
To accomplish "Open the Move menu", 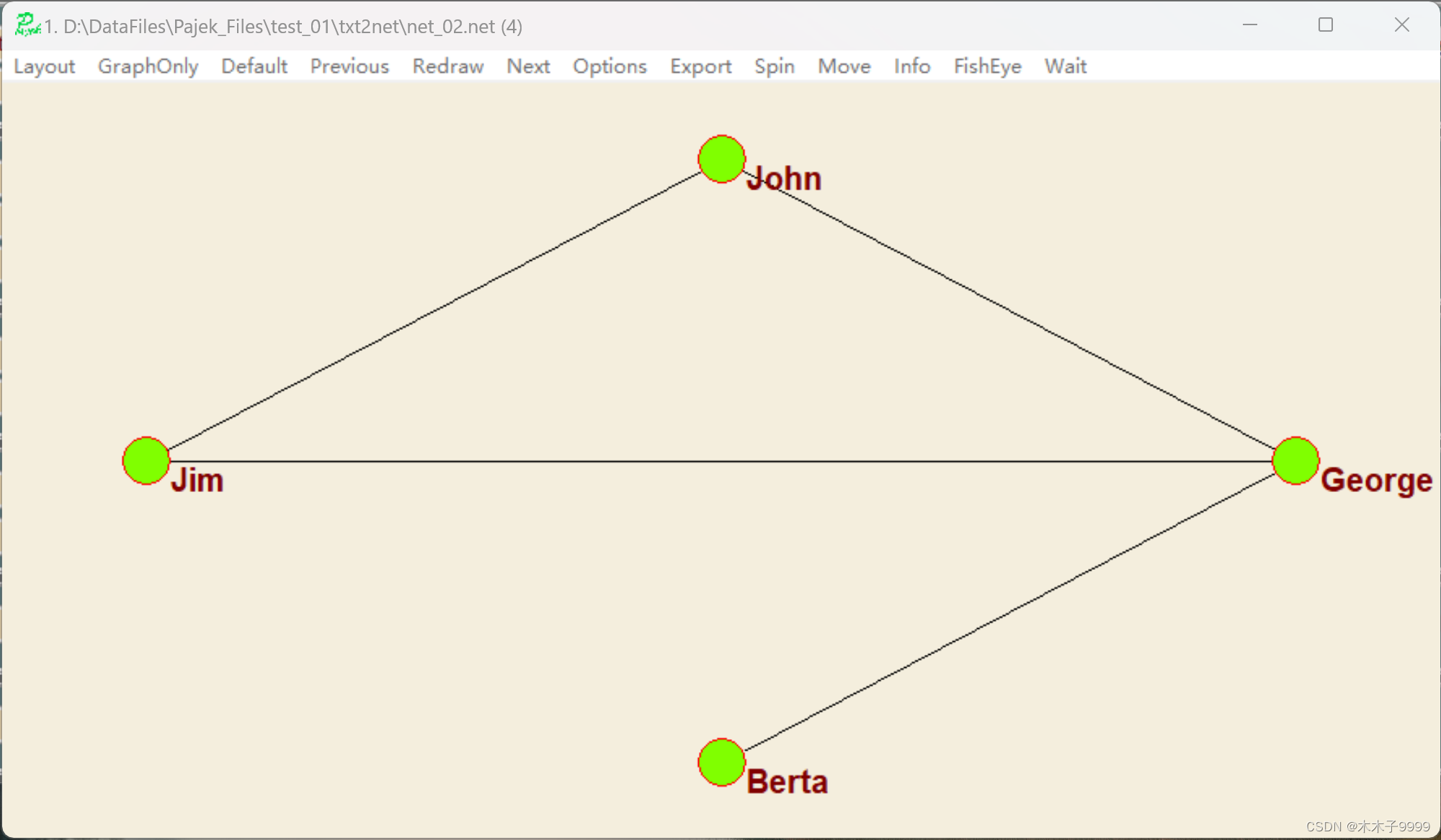I will [844, 66].
